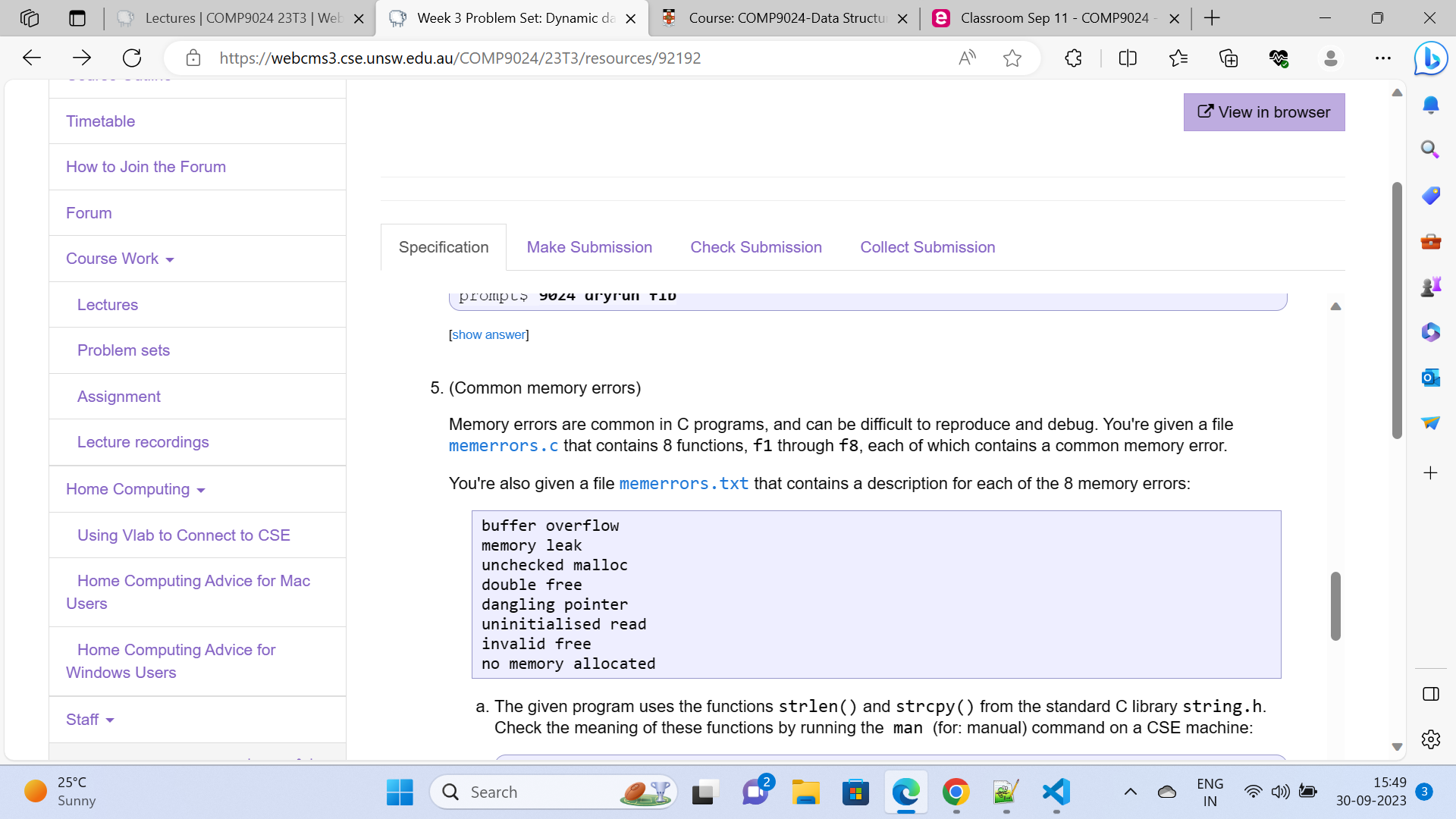The image size is (1456, 819).
Task: Open the Shopping tag icon in sidebar
Action: [x=1430, y=196]
